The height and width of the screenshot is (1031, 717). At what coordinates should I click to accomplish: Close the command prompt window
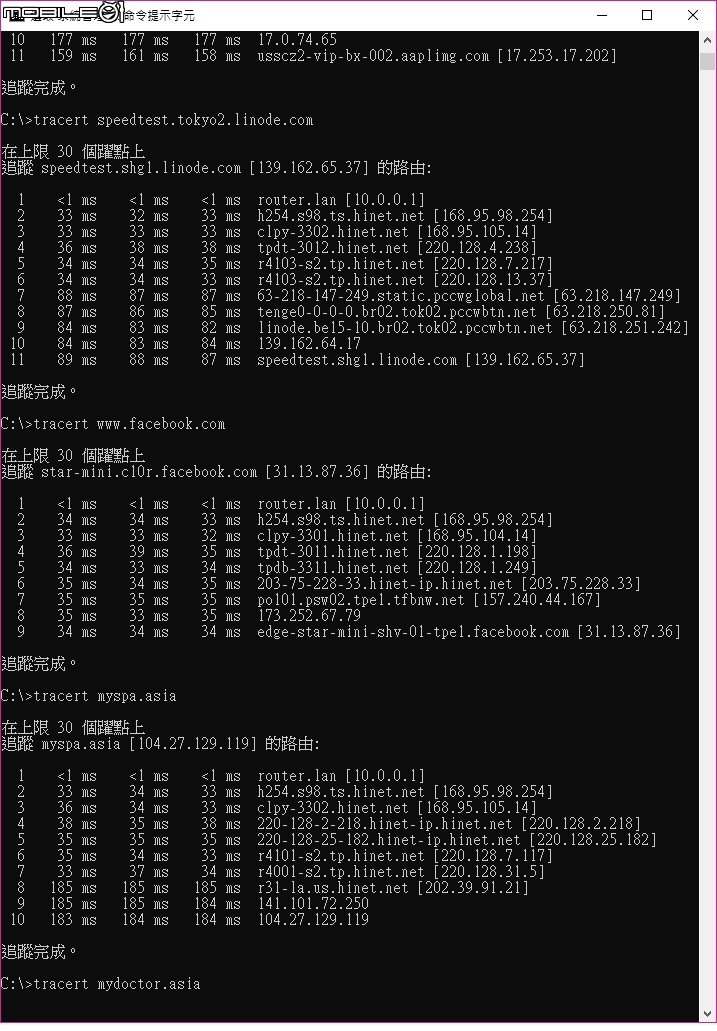tap(693, 15)
